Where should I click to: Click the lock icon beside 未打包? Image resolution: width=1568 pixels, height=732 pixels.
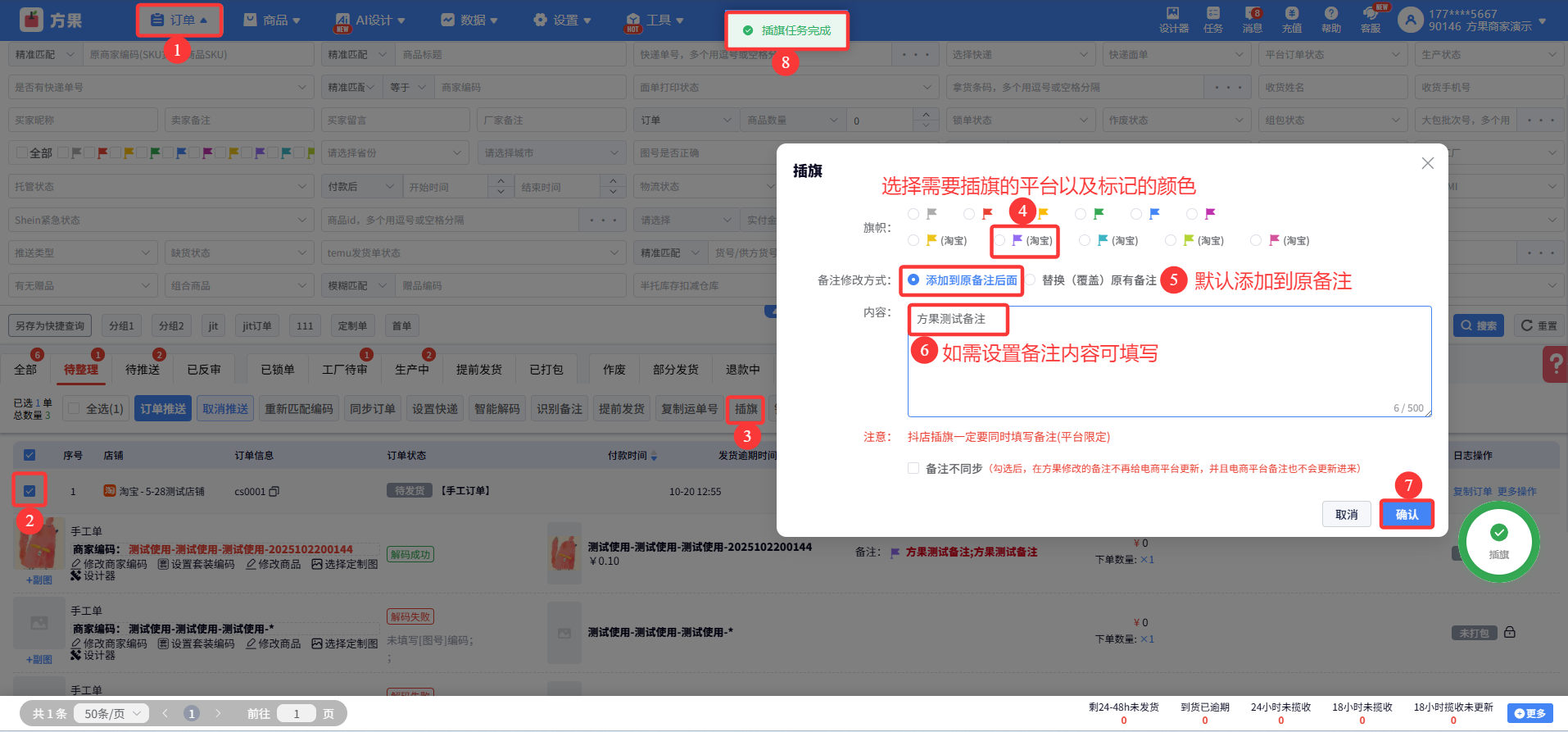click(x=1510, y=632)
